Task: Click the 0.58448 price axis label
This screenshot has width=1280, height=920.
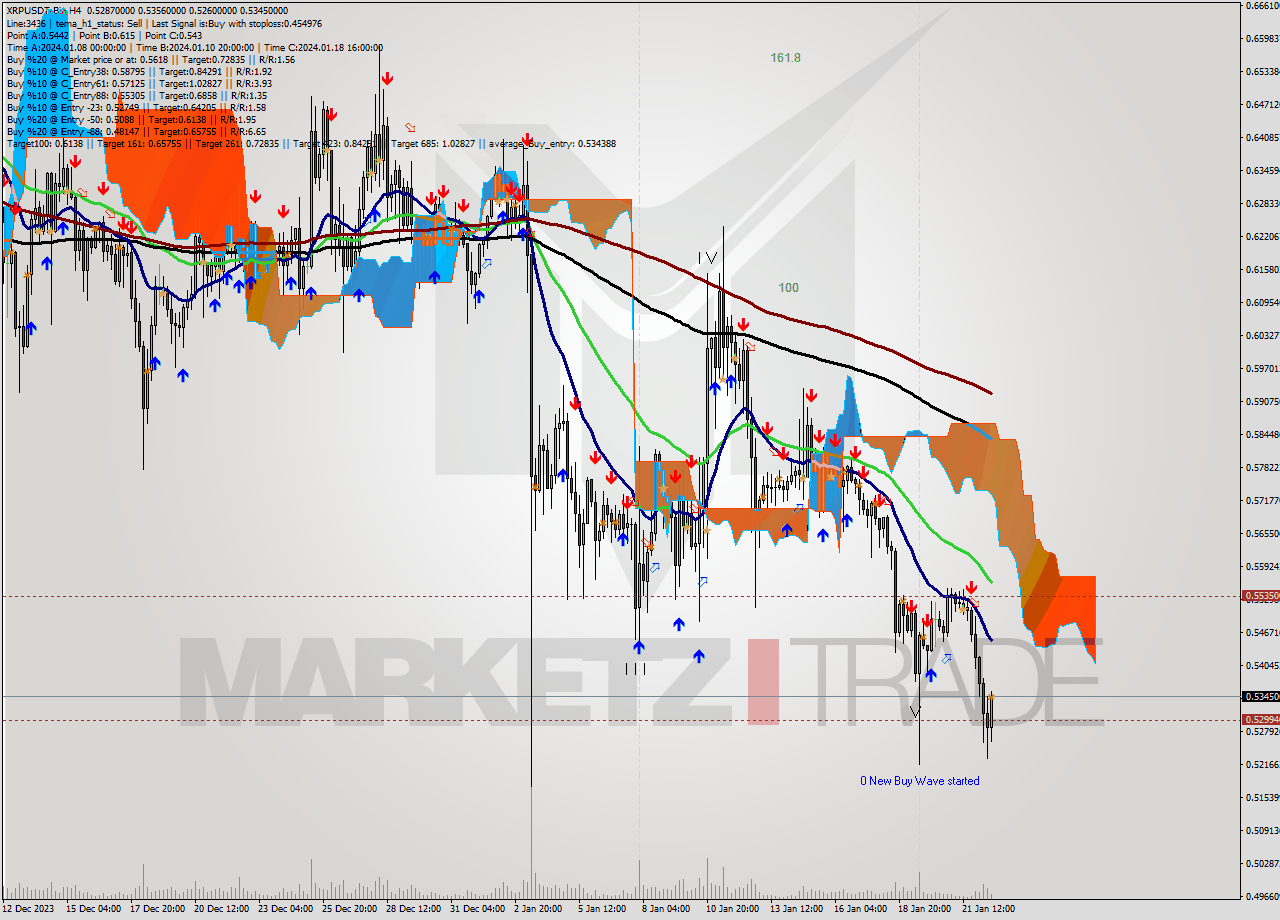Action: click(1261, 434)
